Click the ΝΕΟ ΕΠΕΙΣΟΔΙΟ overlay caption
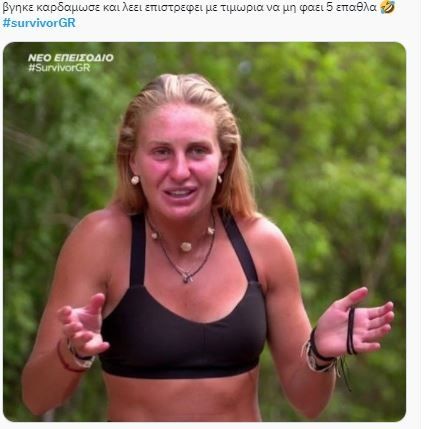This screenshot has height=429, width=432. click(71, 58)
